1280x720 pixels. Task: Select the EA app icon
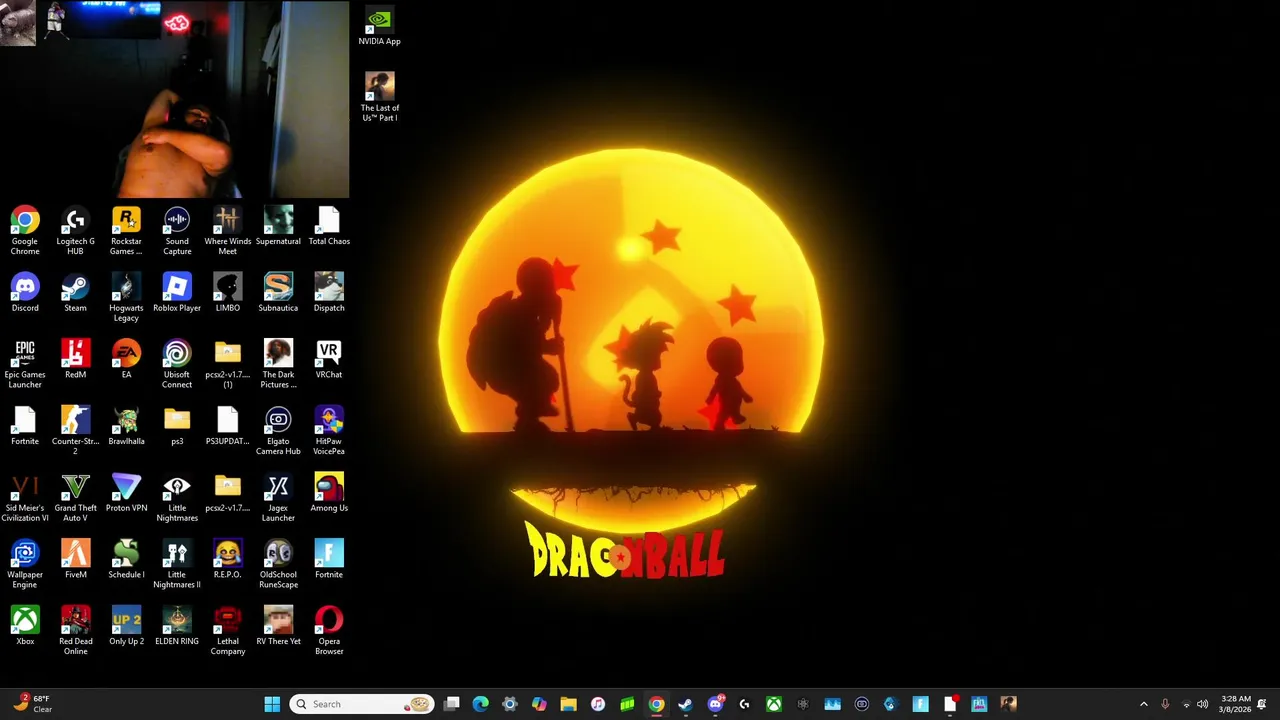(126, 360)
